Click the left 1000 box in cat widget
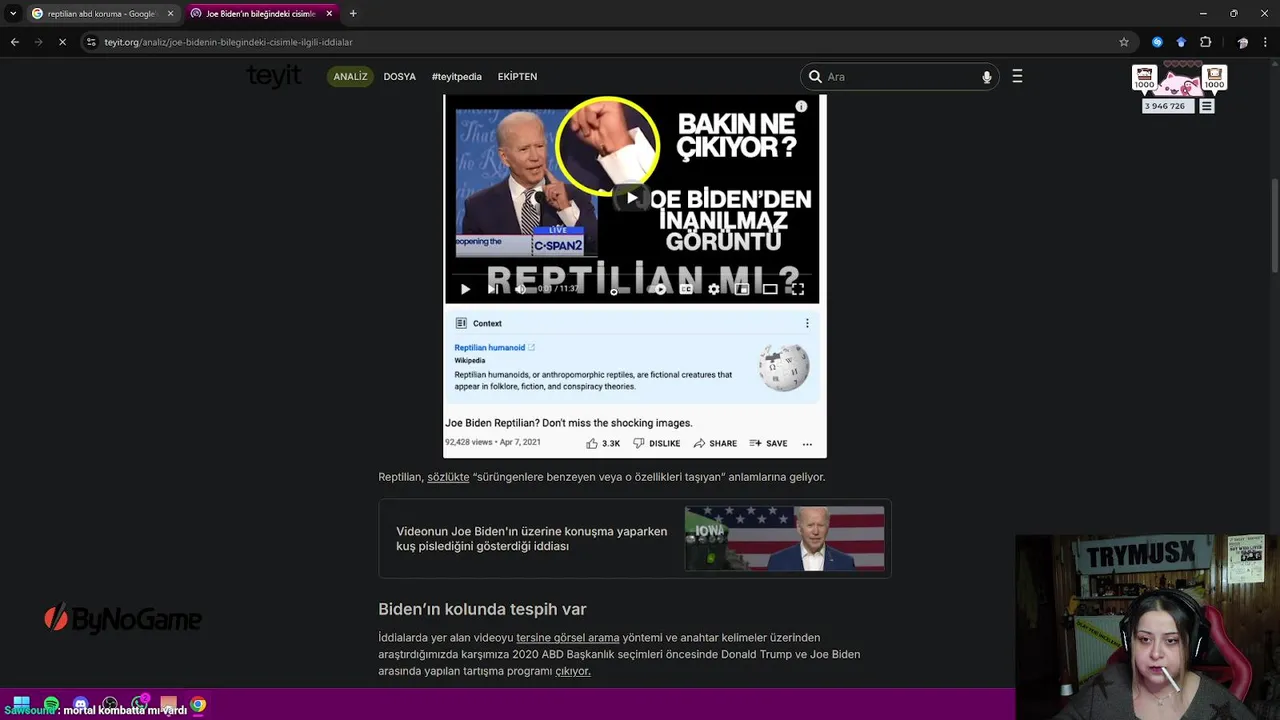 pyautogui.click(x=1144, y=78)
